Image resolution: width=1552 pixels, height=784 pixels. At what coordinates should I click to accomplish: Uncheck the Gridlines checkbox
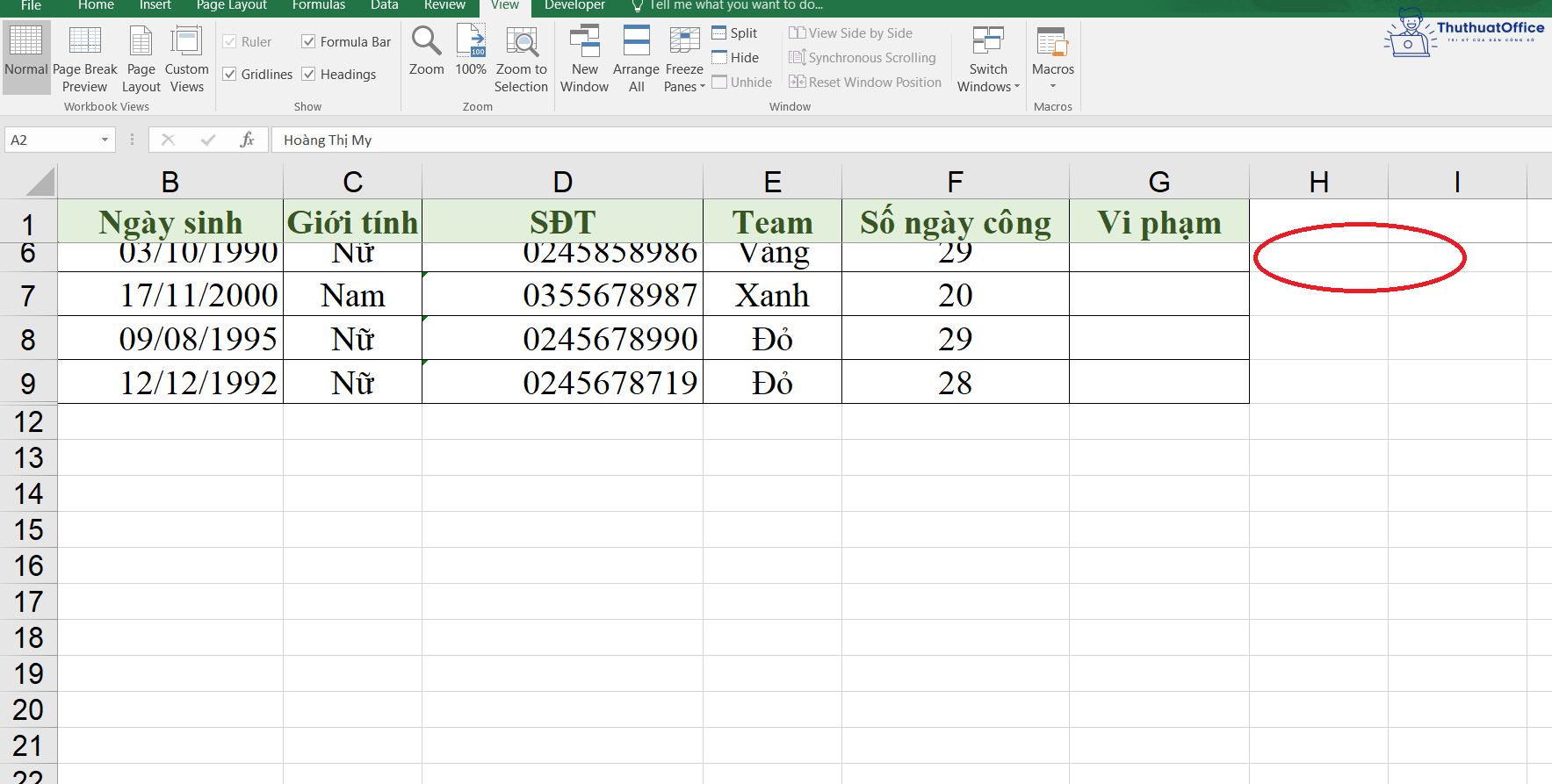230,75
